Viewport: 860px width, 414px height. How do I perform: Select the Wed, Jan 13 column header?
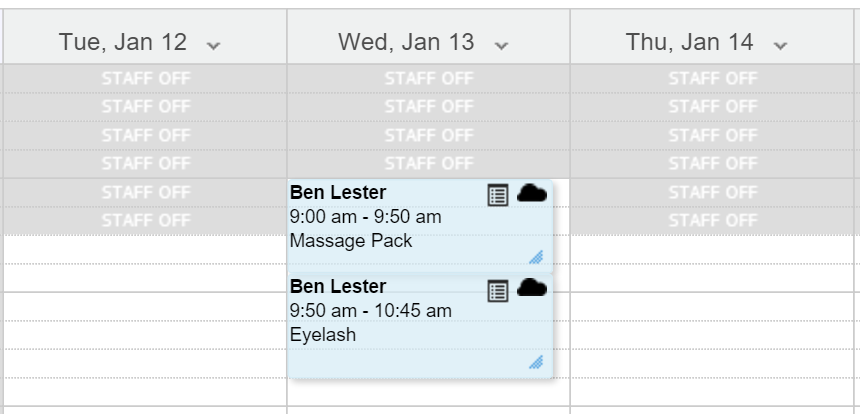[x=428, y=36]
